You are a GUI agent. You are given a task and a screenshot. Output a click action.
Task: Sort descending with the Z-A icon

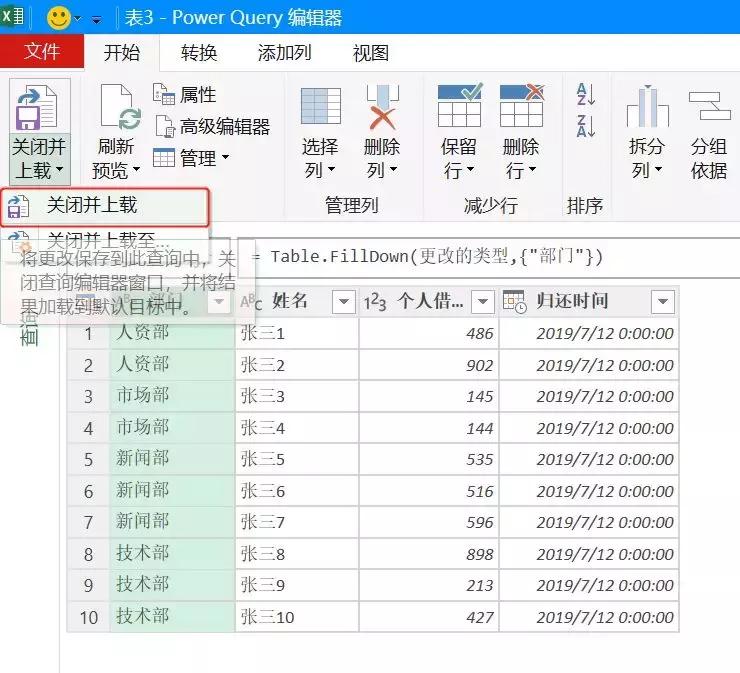(586, 126)
